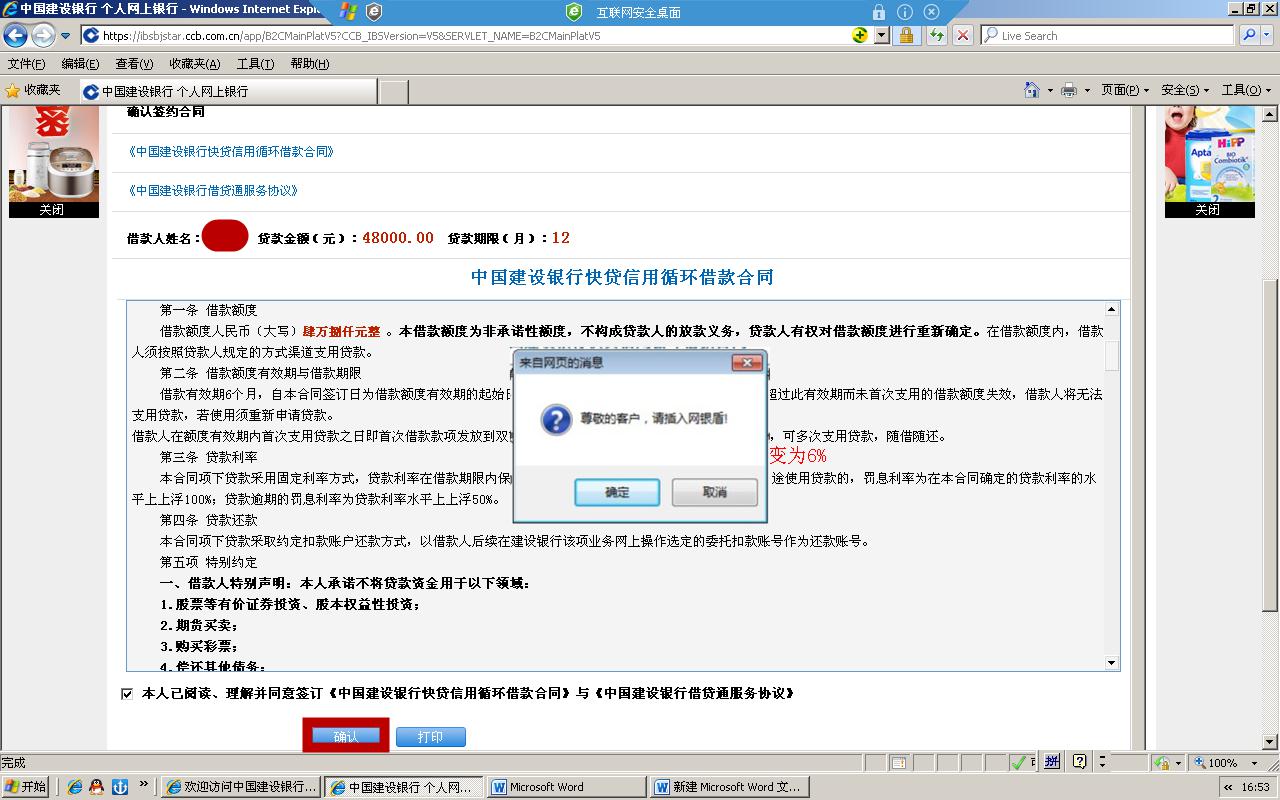Expand the quick launch chevron overflow
The width and height of the screenshot is (1280, 800).
pyautogui.click(x=144, y=784)
